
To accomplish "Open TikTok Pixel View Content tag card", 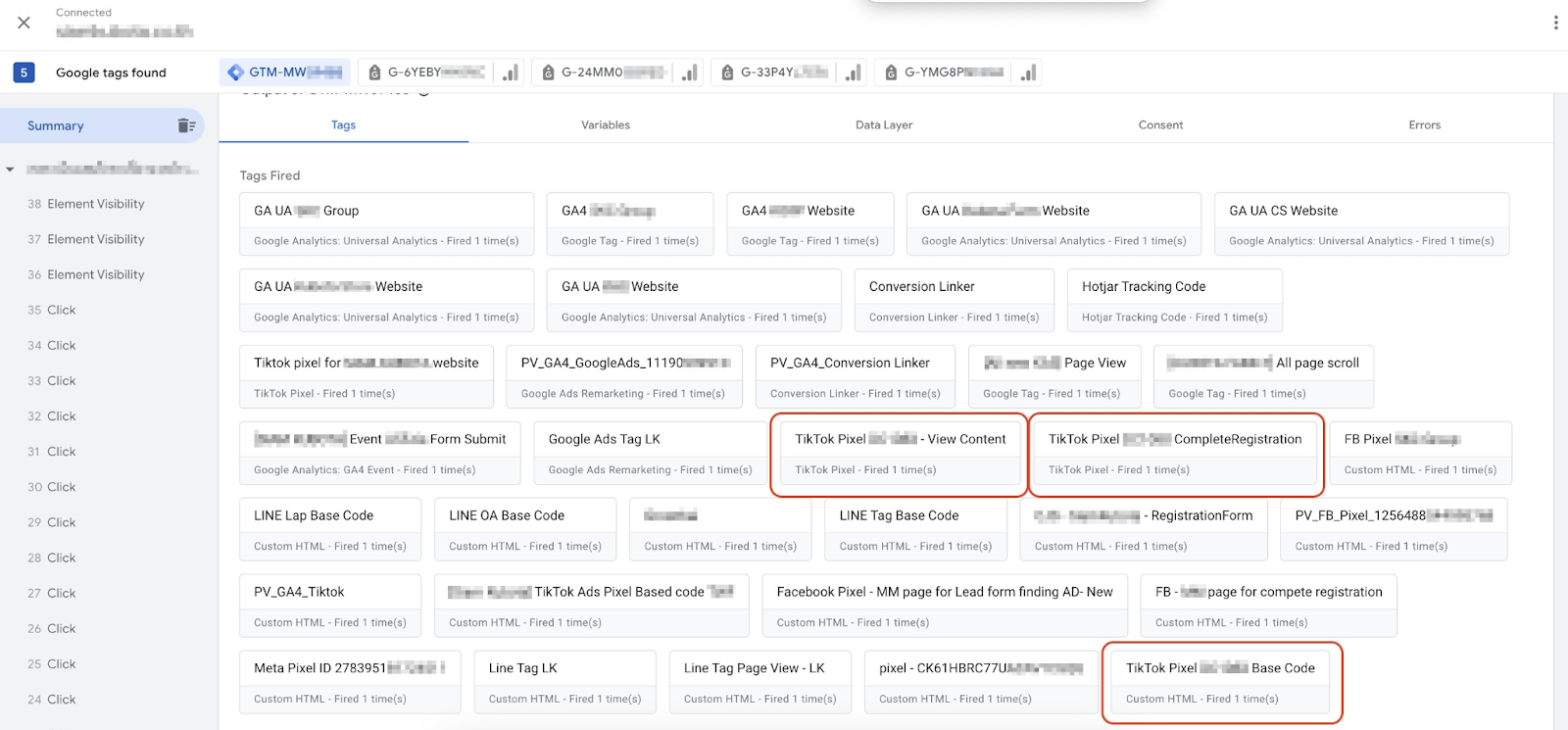I will click(x=900, y=454).
